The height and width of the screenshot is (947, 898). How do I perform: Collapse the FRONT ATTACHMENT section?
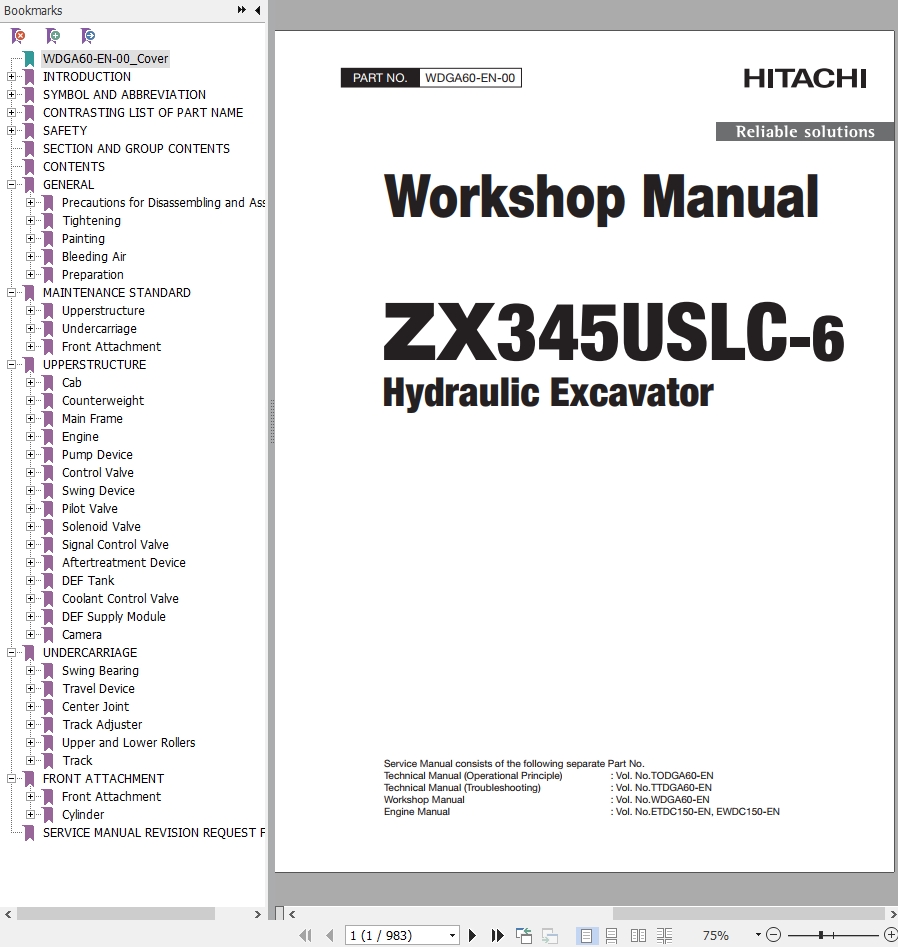[11, 779]
